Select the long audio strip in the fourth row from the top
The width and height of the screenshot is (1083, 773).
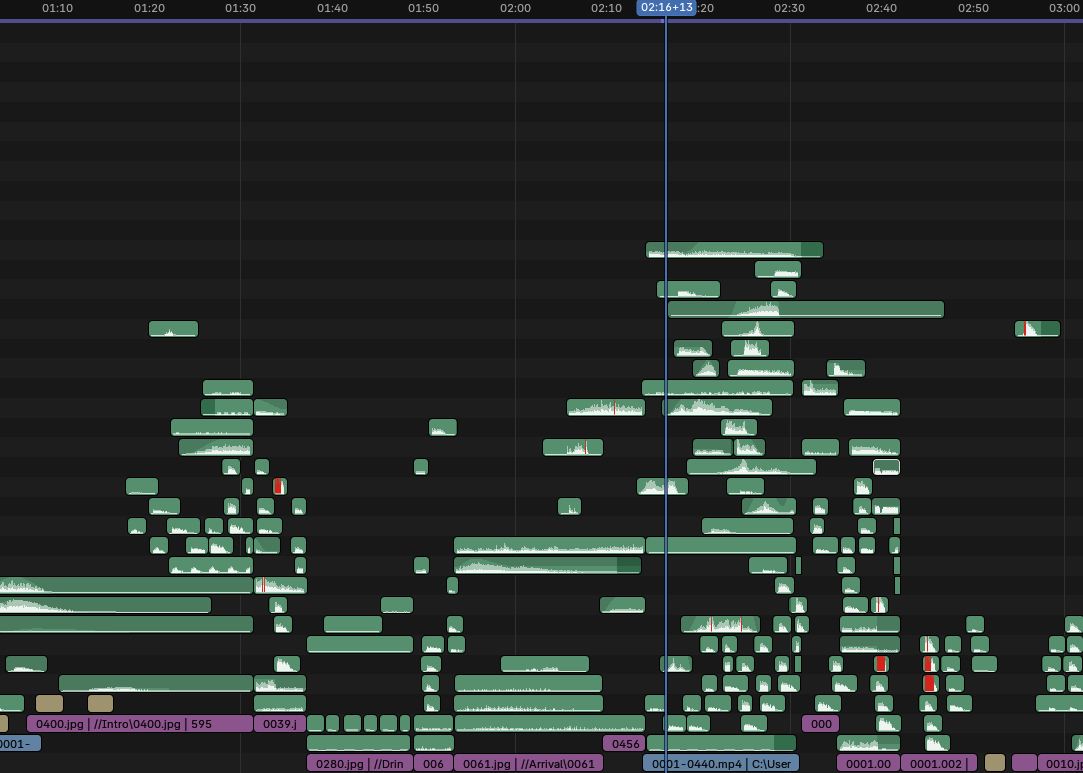[805, 309]
